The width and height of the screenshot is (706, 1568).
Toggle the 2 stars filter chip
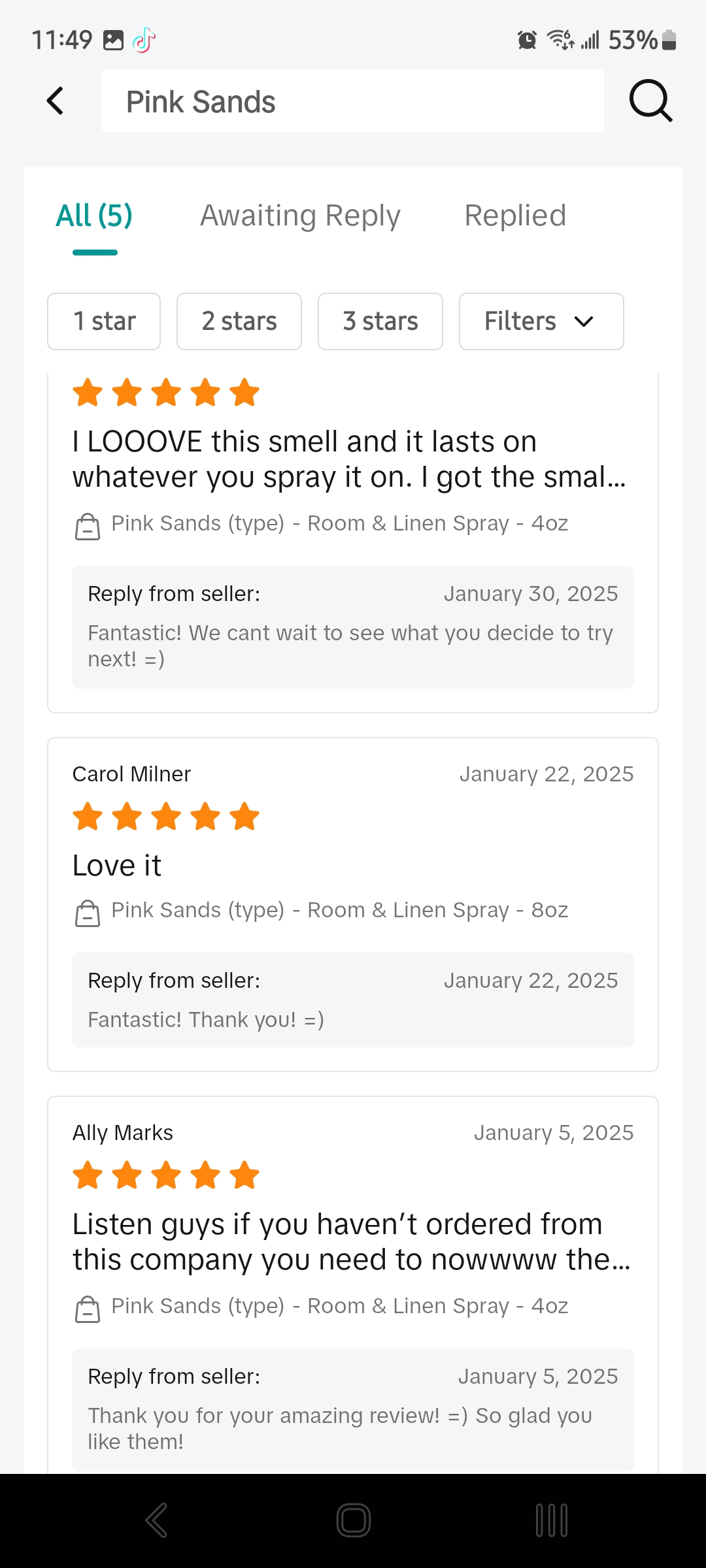(x=239, y=321)
